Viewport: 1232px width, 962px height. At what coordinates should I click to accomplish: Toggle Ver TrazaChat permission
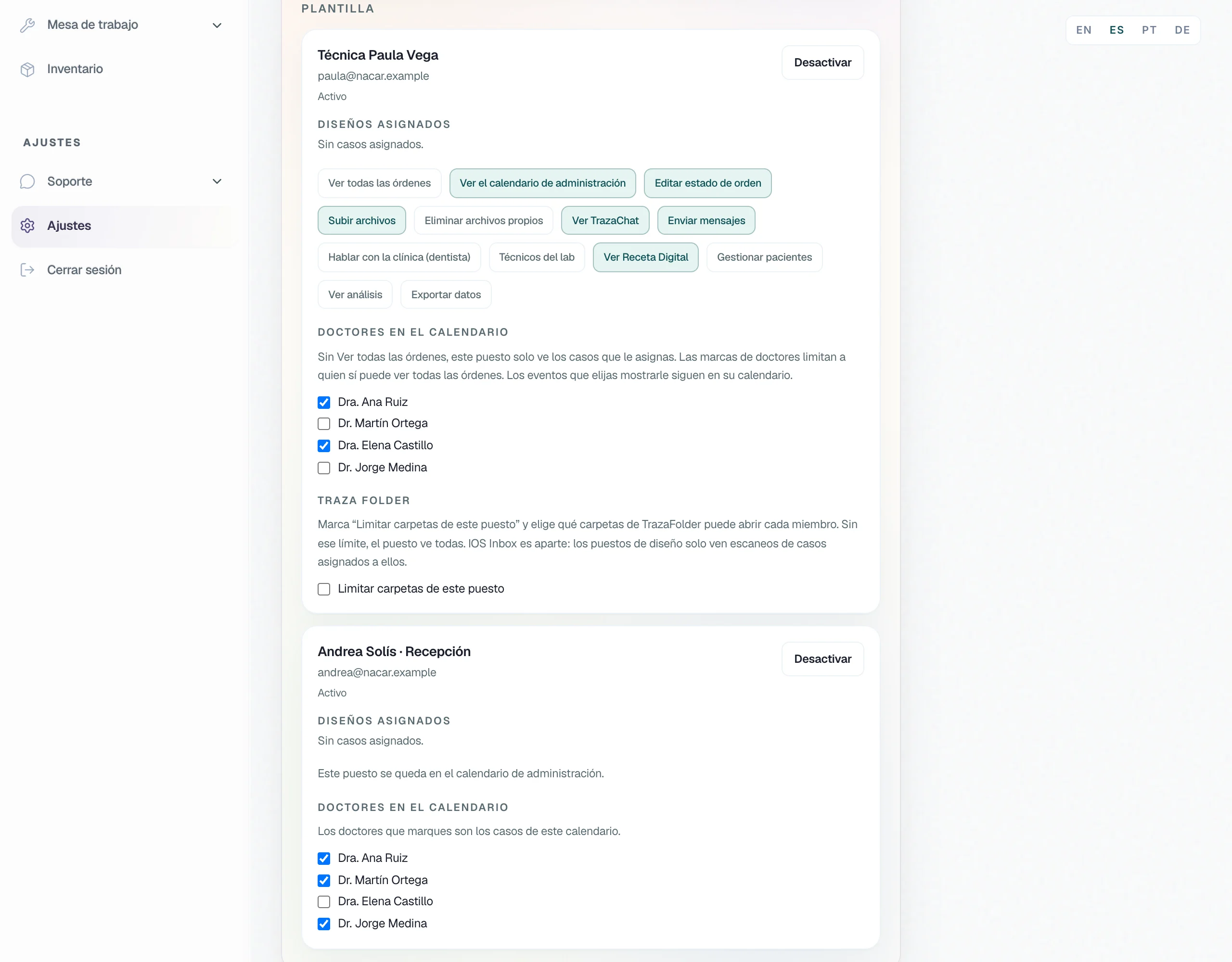point(605,221)
